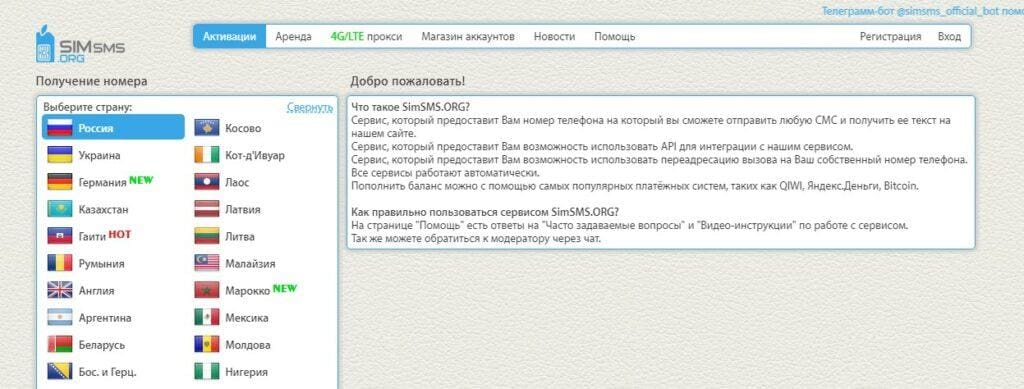Select the Moldova flag icon
Viewport: 1024px width, 389px height.
[x=206, y=345]
